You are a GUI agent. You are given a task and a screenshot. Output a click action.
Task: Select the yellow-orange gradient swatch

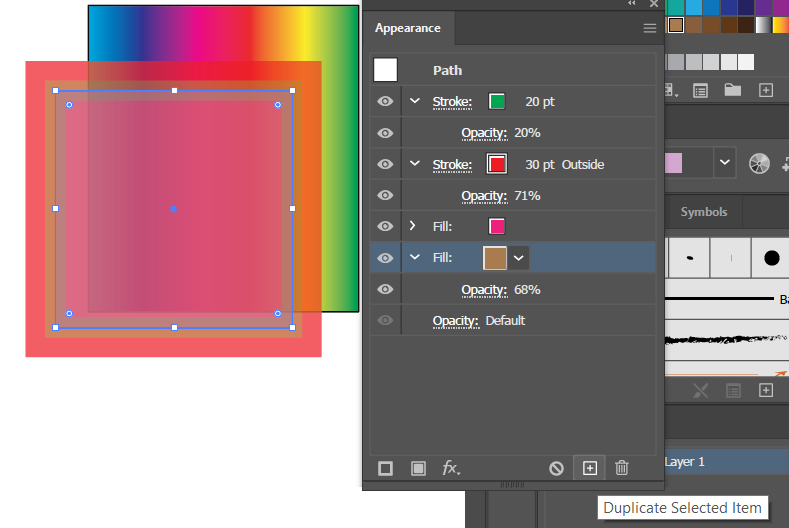(x=780, y=25)
